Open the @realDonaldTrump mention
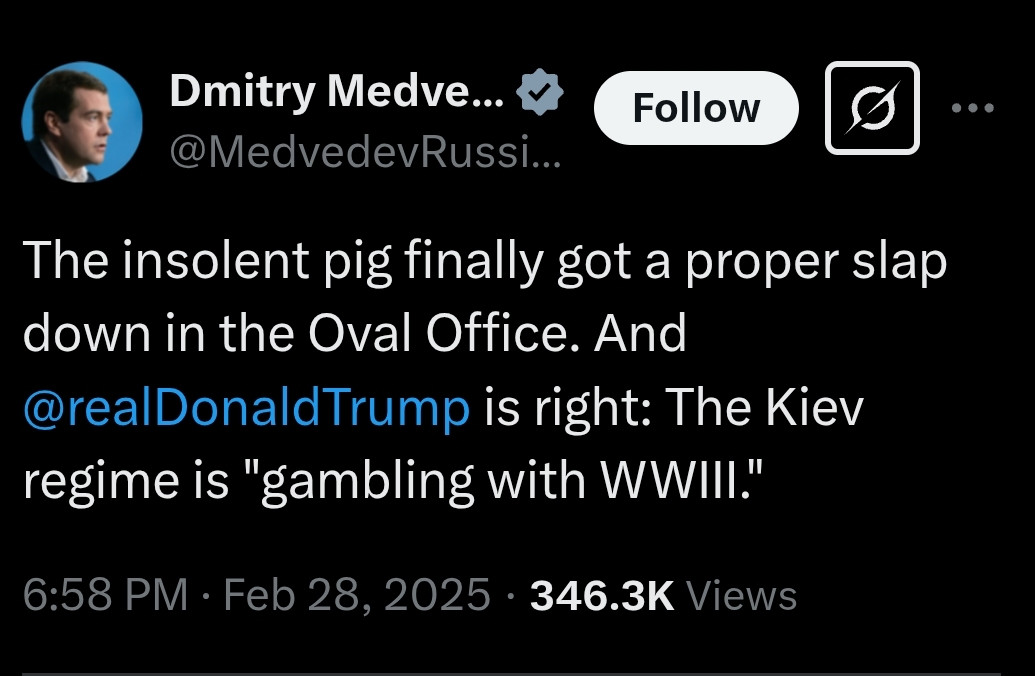 point(246,407)
